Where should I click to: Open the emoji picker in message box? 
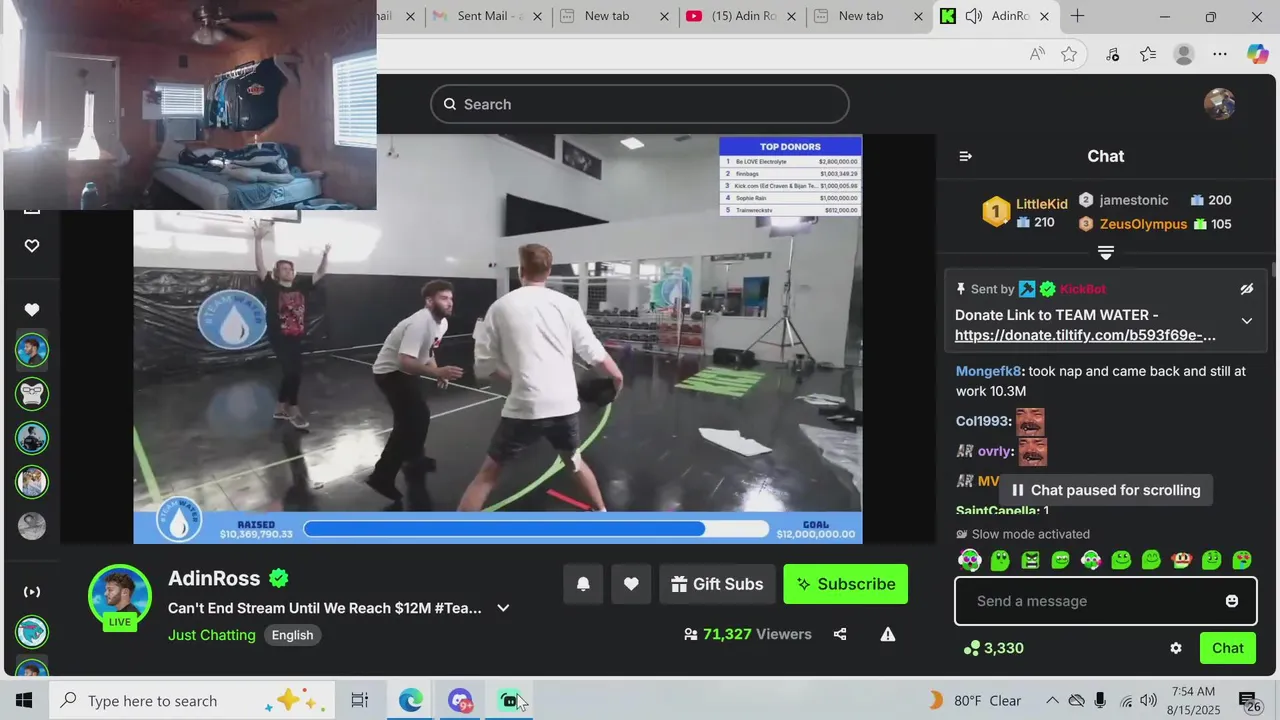(x=1232, y=601)
